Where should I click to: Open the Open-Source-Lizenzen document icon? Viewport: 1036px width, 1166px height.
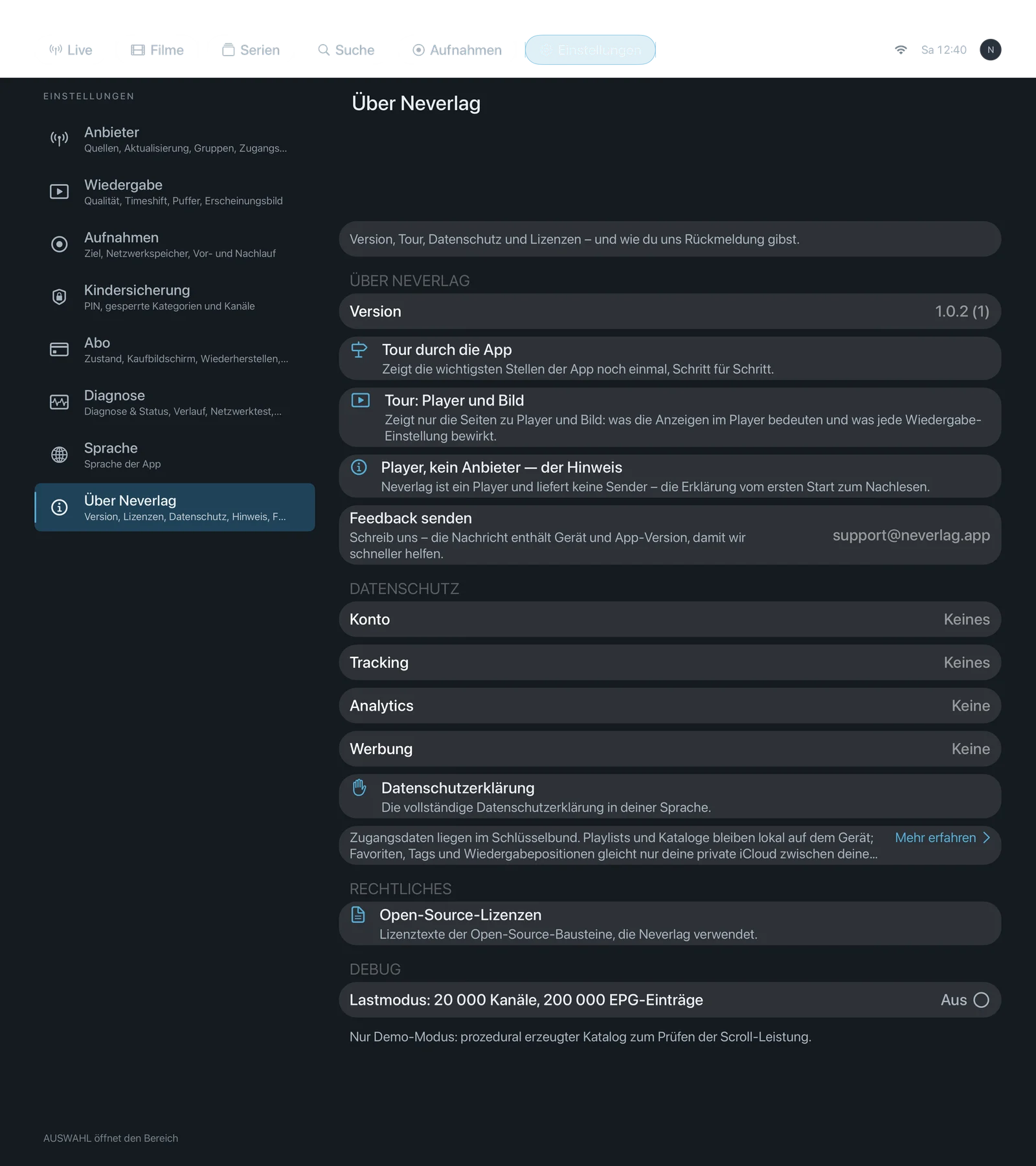pyautogui.click(x=358, y=915)
